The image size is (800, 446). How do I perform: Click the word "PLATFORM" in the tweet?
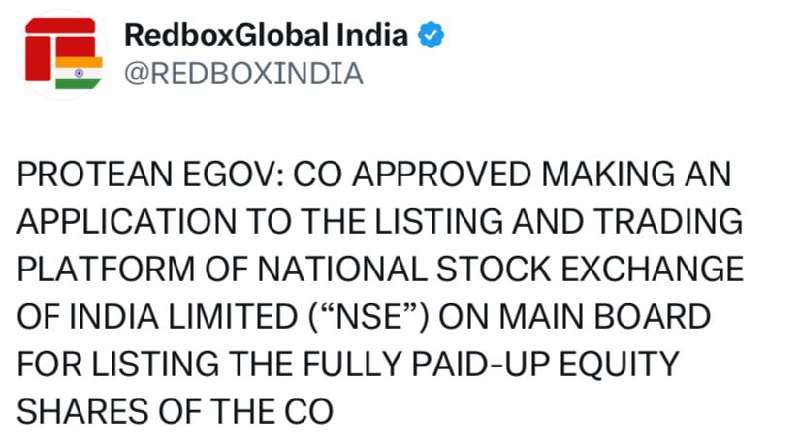pos(106,269)
